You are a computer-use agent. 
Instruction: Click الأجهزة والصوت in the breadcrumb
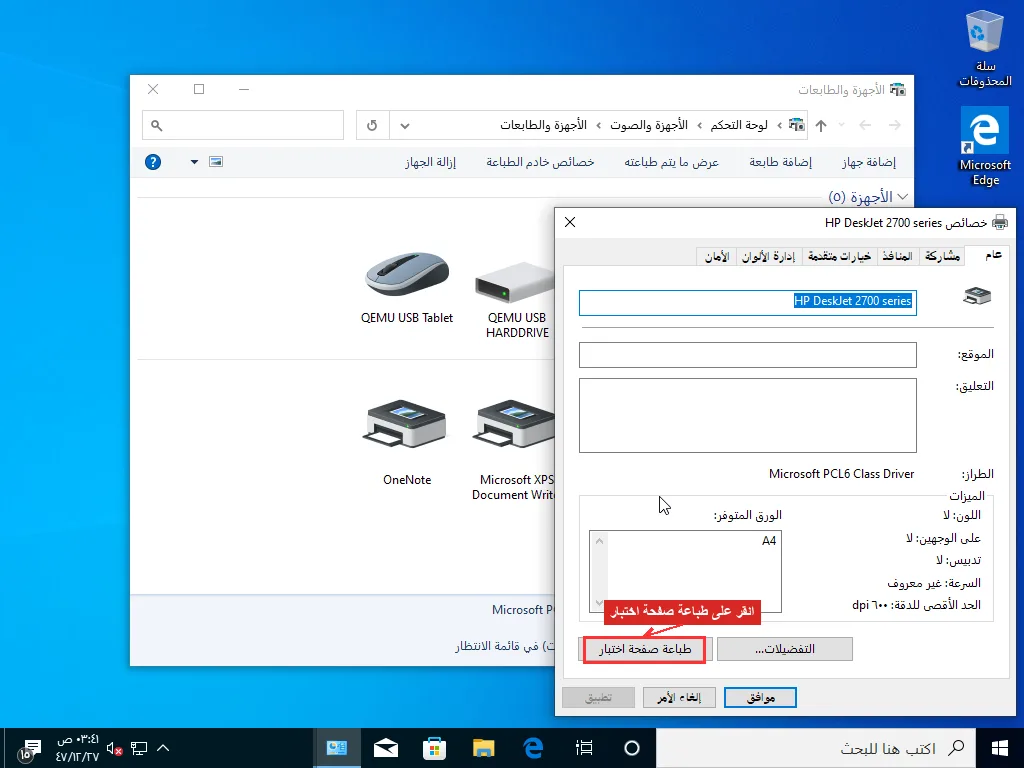(648, 125)
